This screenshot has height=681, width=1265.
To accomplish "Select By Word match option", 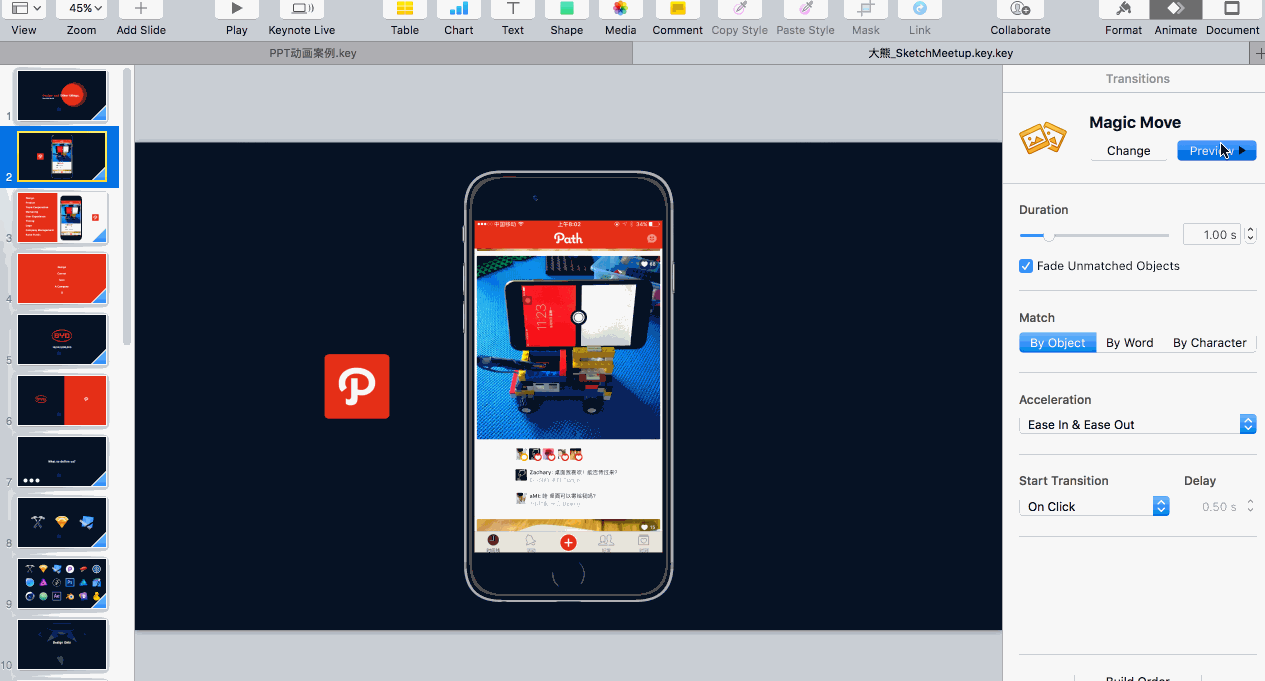I will 1129,343.
